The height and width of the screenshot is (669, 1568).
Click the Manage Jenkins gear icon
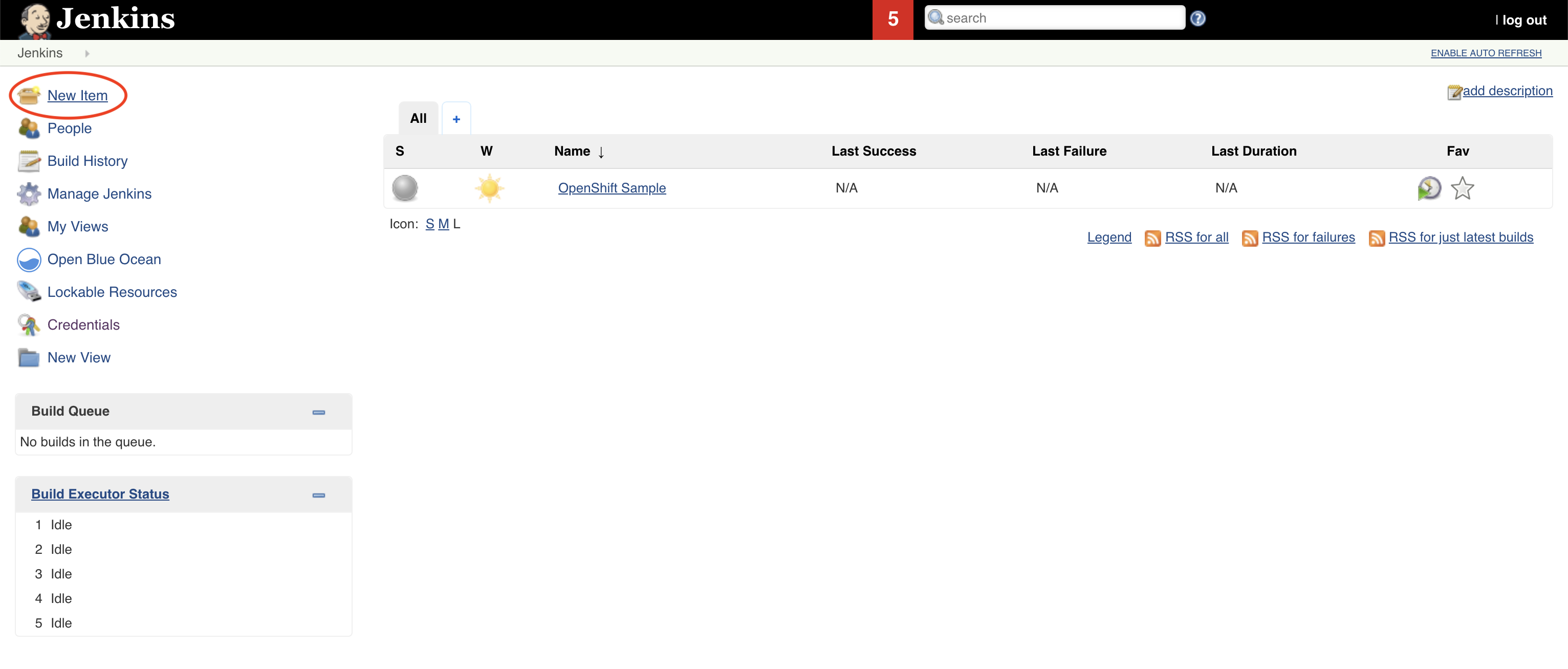(x=29, y=194)
